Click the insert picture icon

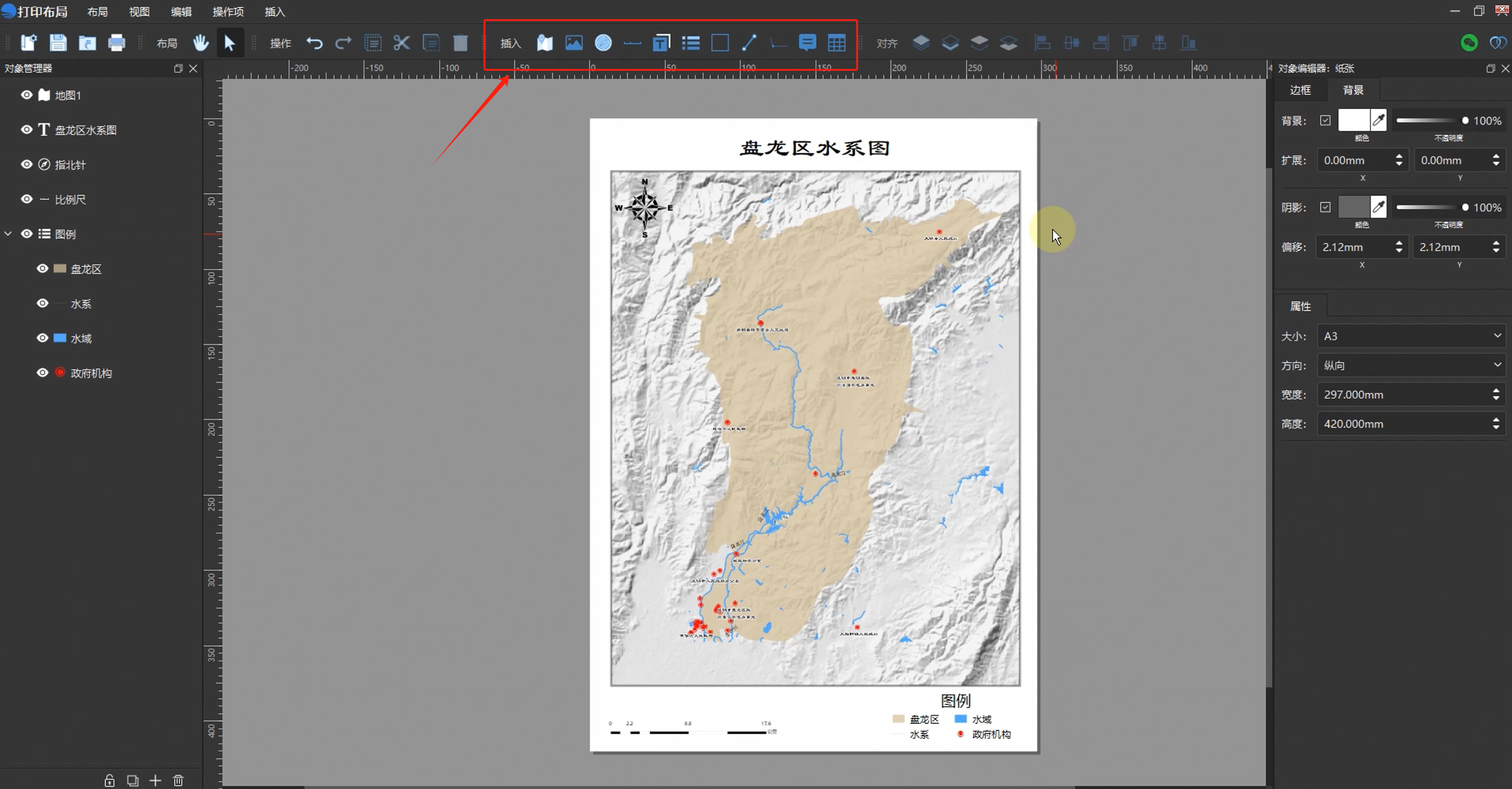click(573, 43)
